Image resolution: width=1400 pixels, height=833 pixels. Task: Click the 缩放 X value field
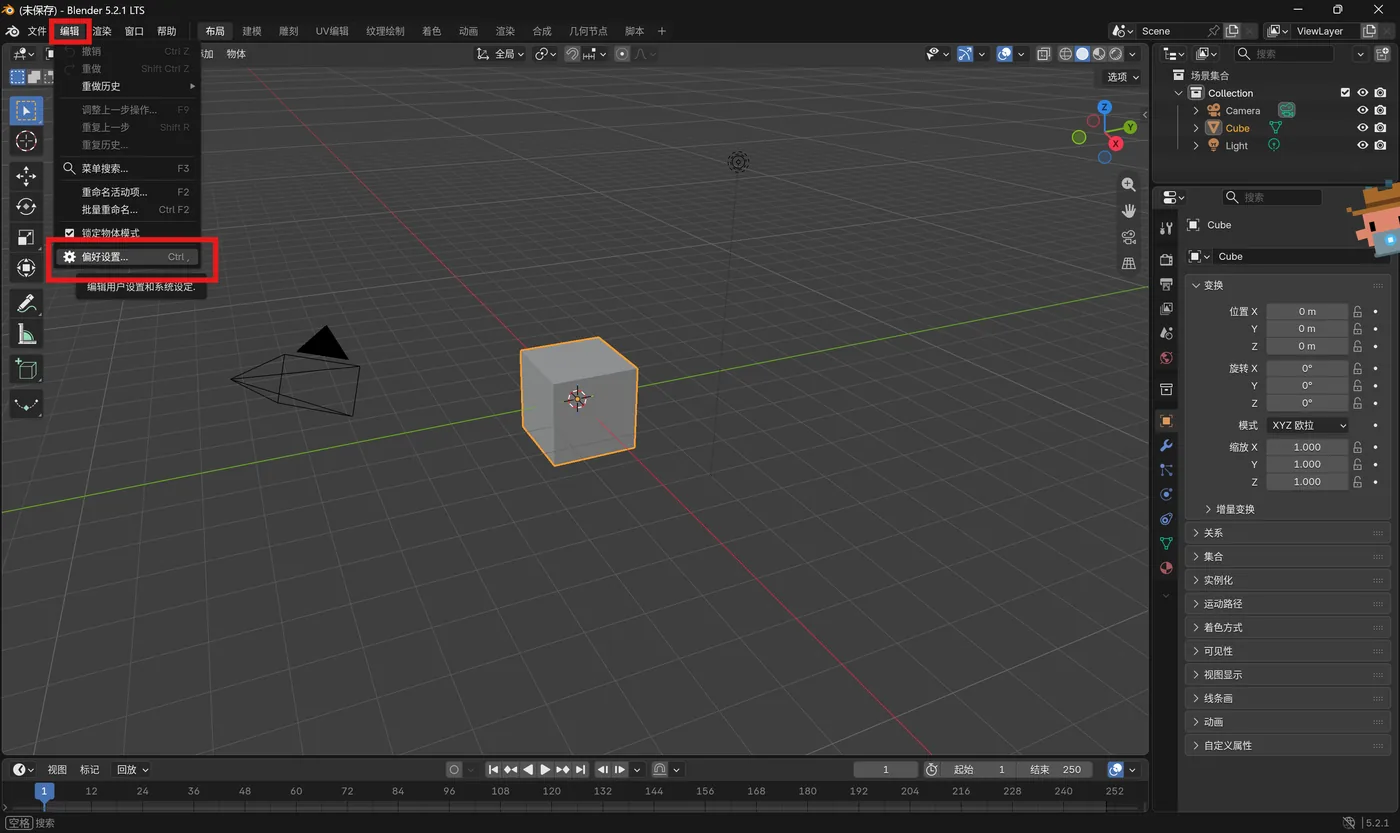(x=1307, y=447)
